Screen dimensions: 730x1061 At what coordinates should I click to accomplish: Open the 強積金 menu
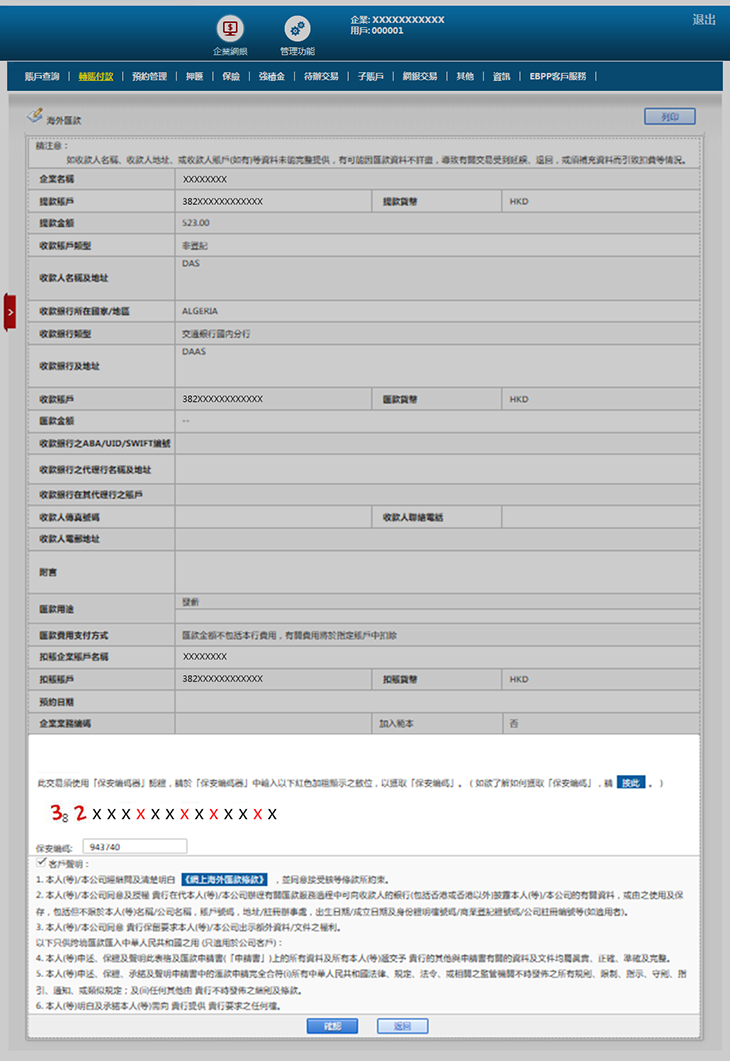click(x=272, y=76)
